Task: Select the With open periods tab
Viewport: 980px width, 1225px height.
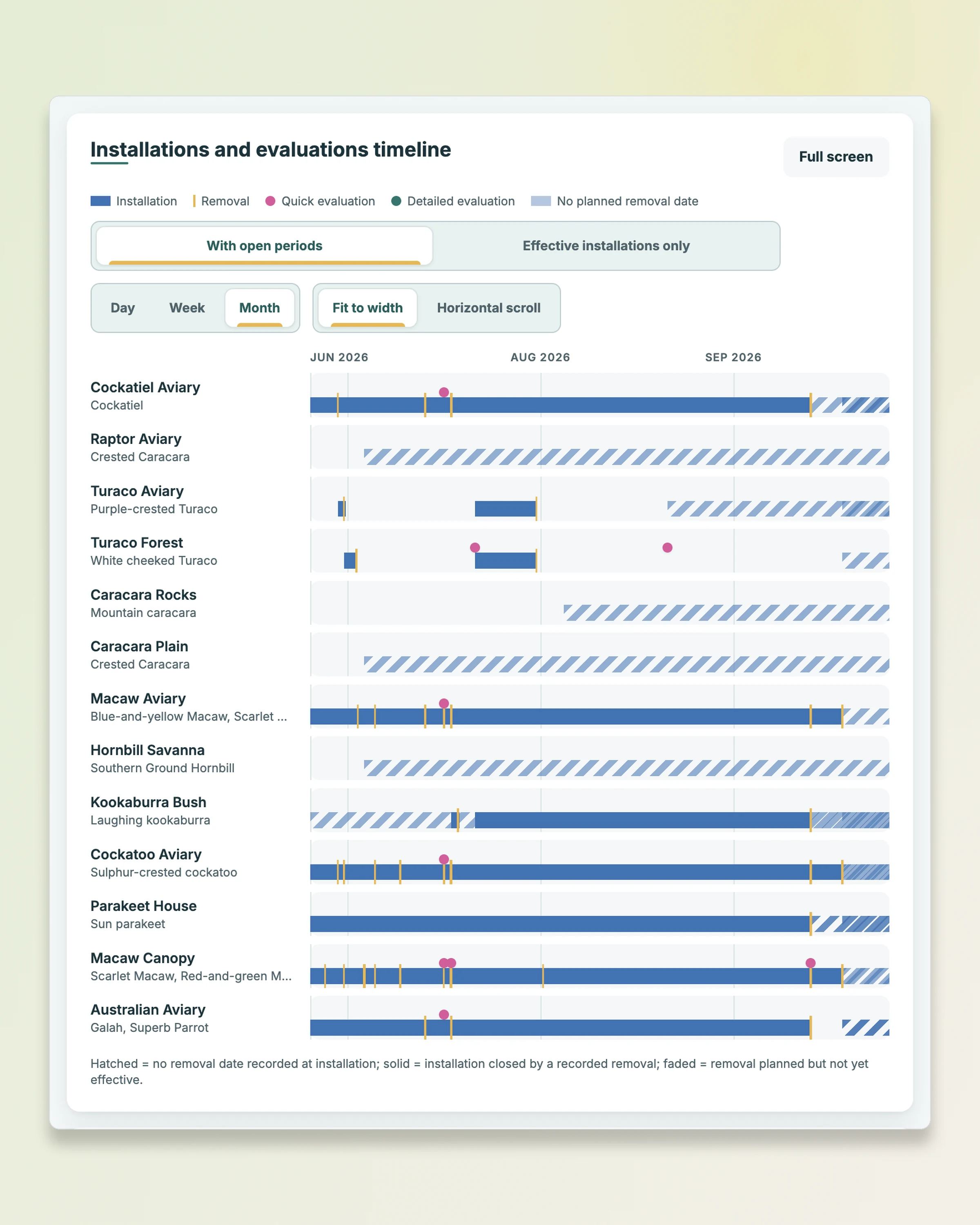Action: coord(264,246)
